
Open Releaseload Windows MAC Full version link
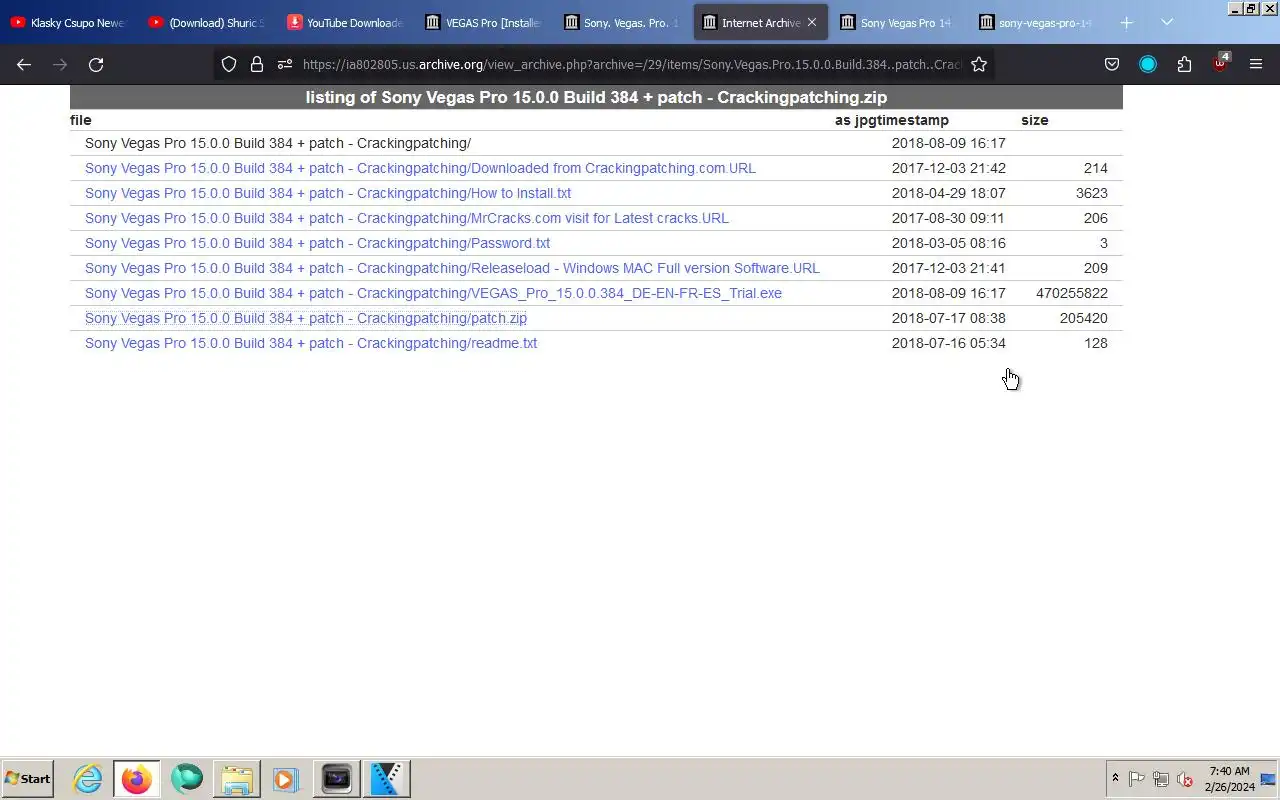click(452, 268)
